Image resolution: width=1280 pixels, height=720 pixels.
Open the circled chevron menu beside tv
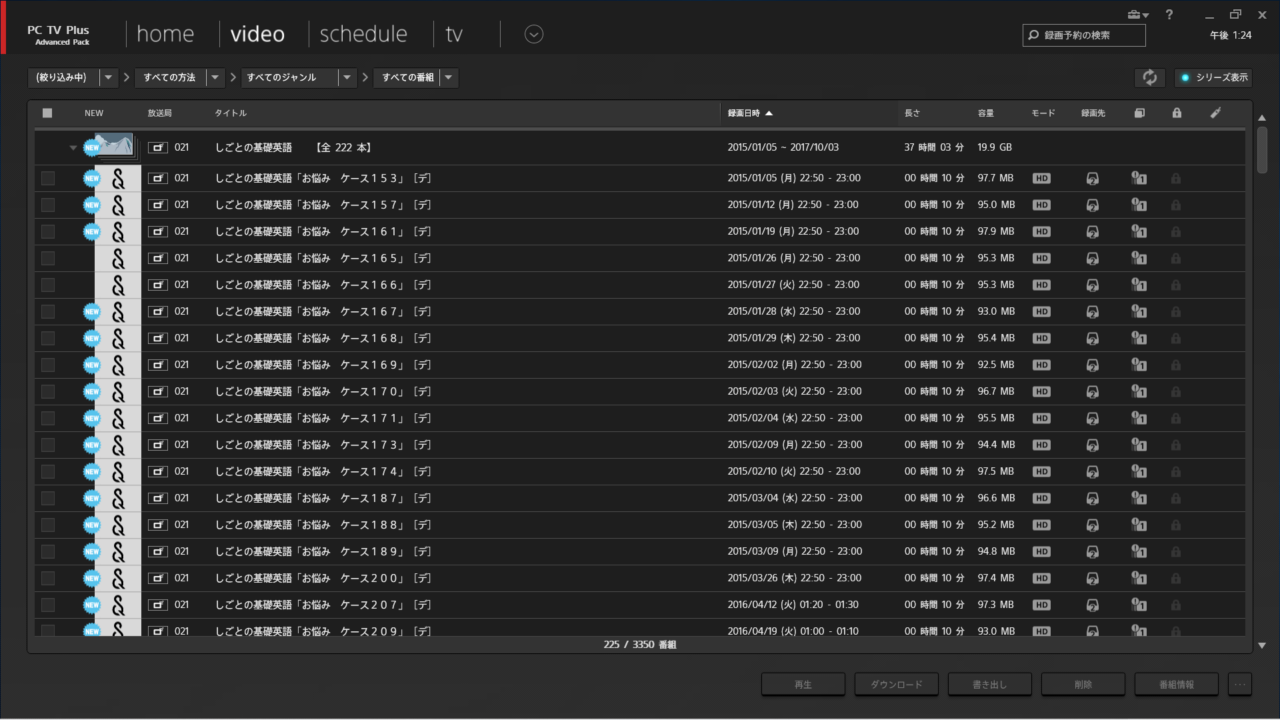click(x=534, y=34)
